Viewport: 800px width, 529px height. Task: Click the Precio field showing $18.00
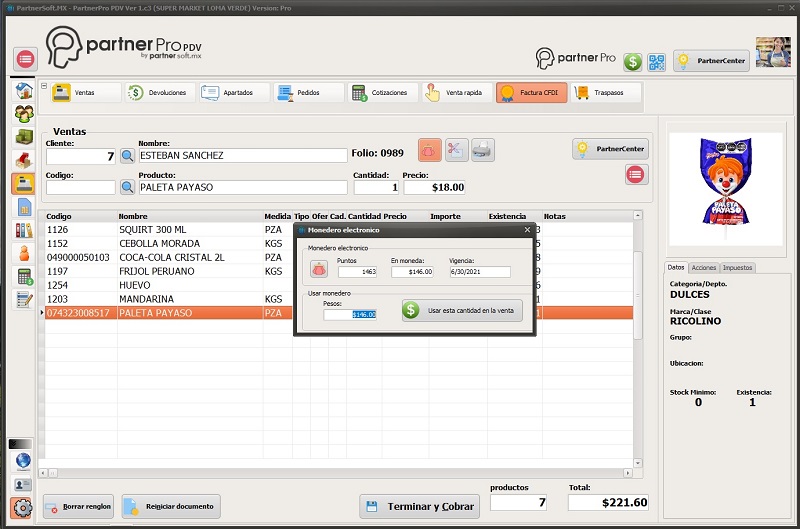coord(435,187)
